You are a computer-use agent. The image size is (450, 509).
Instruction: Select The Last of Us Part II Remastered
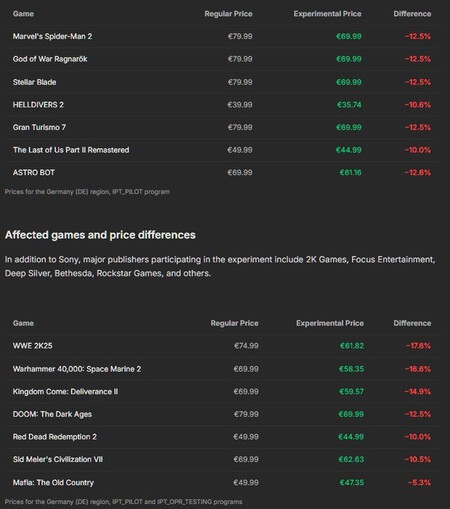coord(71,150)
